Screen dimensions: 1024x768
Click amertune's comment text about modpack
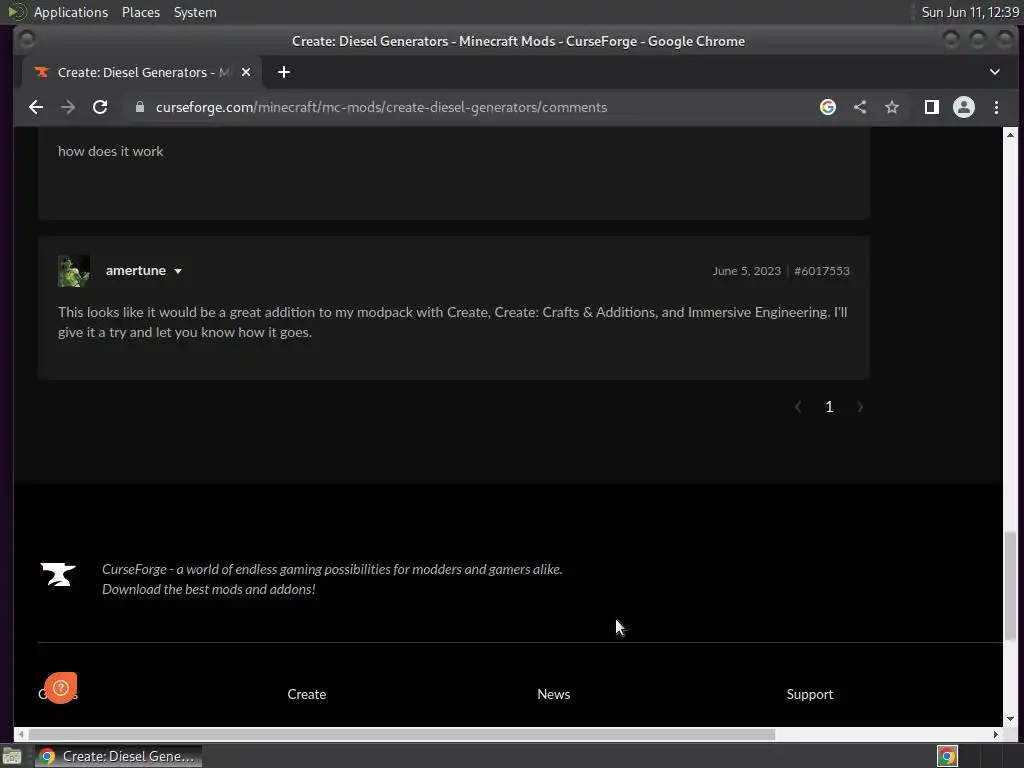point(453,322)
